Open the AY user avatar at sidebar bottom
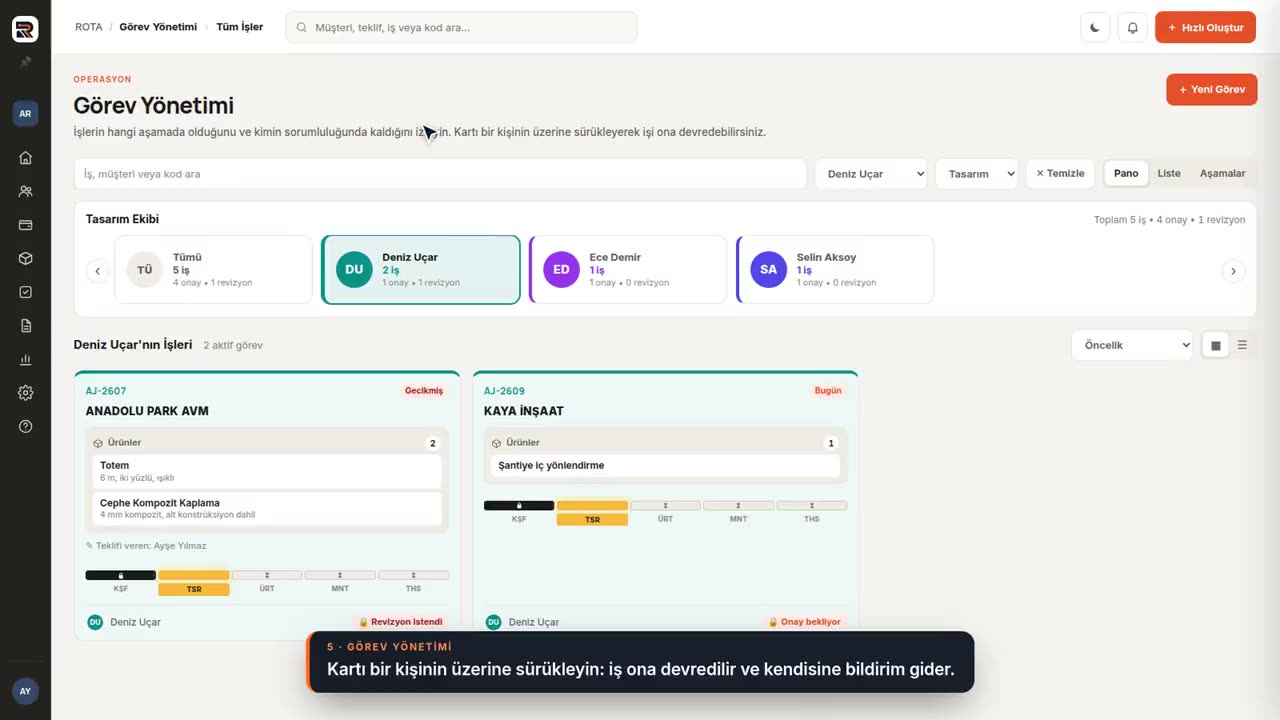Image resolution: width=1280 pixels, height=720 pixels. tap(25, 691)
